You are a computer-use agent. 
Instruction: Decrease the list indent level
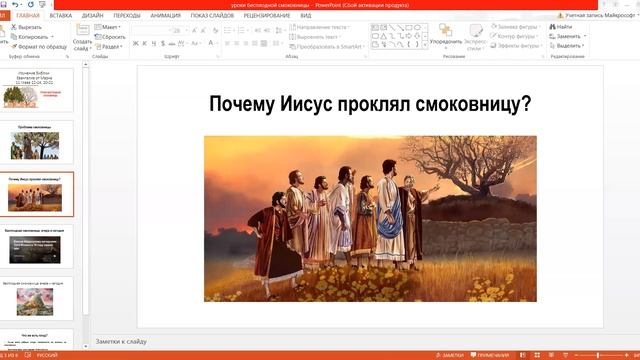pyautogui.click(x=258, y=31)
